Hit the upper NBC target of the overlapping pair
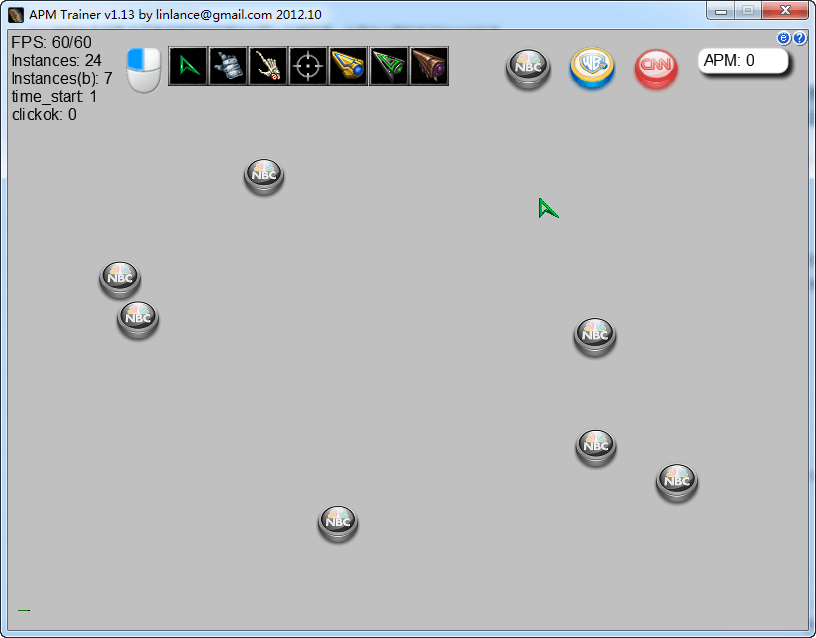The height and width of the screenshot is (638, 816). pos(120,279)
